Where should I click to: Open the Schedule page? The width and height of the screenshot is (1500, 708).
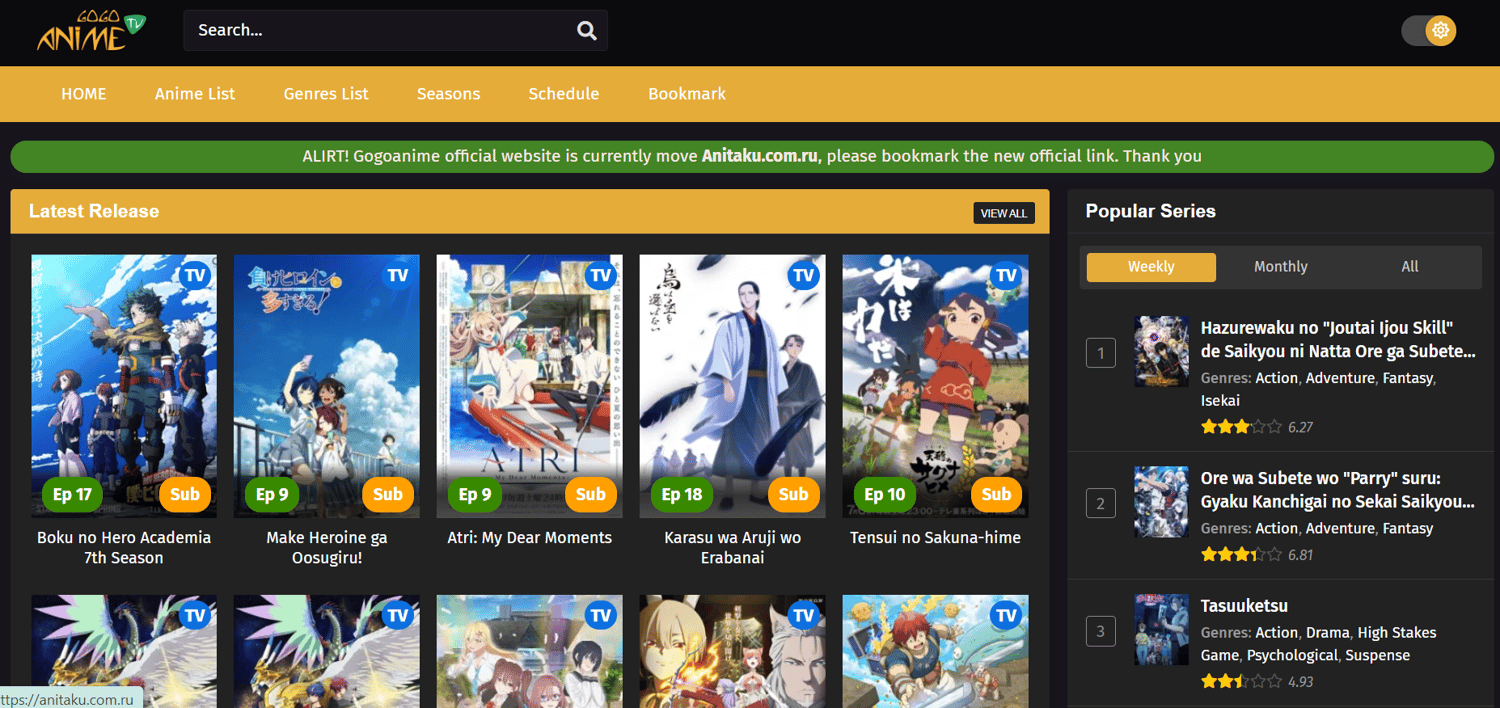coord(564,94)
